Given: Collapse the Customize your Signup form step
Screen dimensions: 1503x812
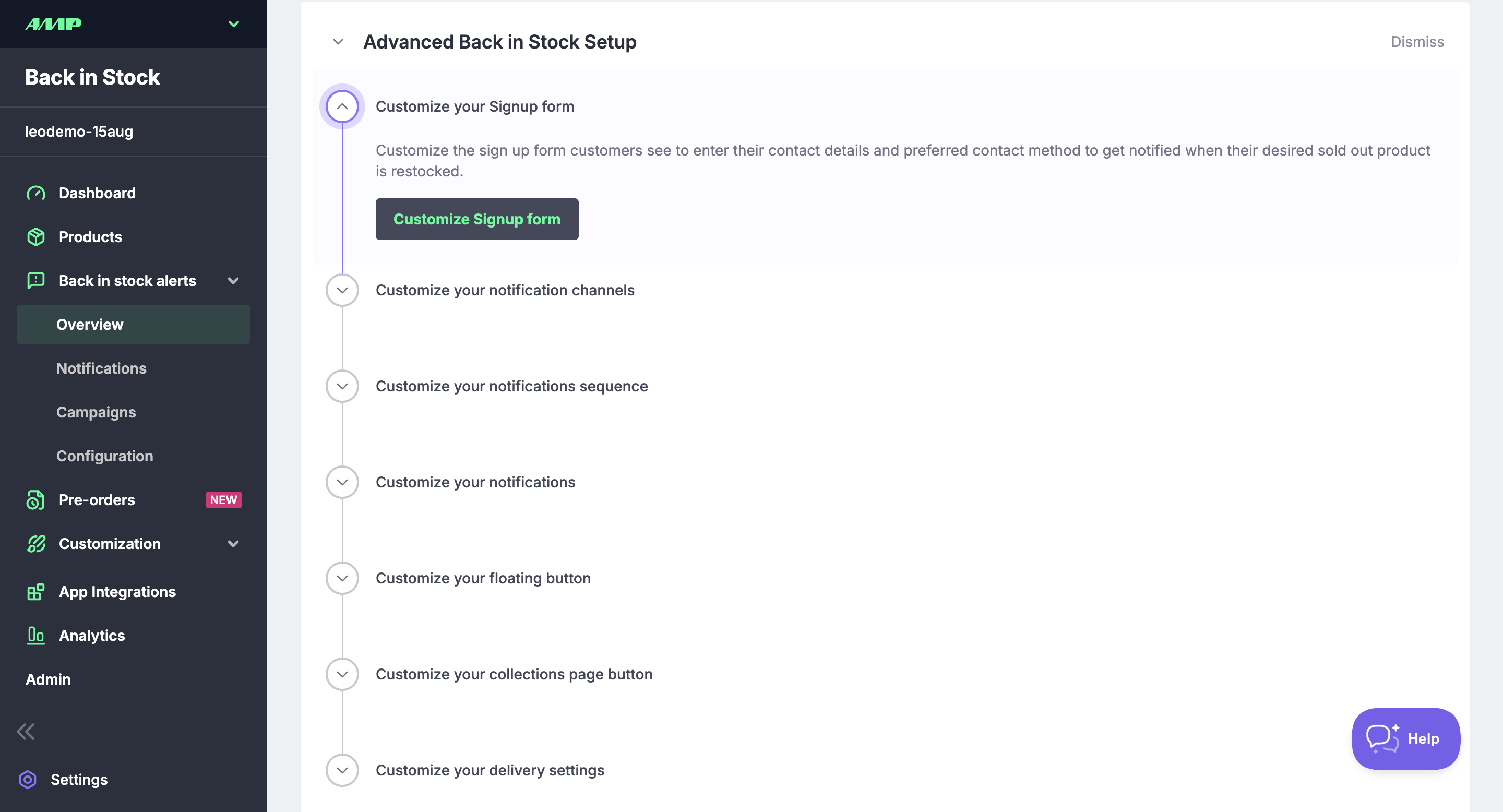Looking at the screenshot, I should click(342, 107).
